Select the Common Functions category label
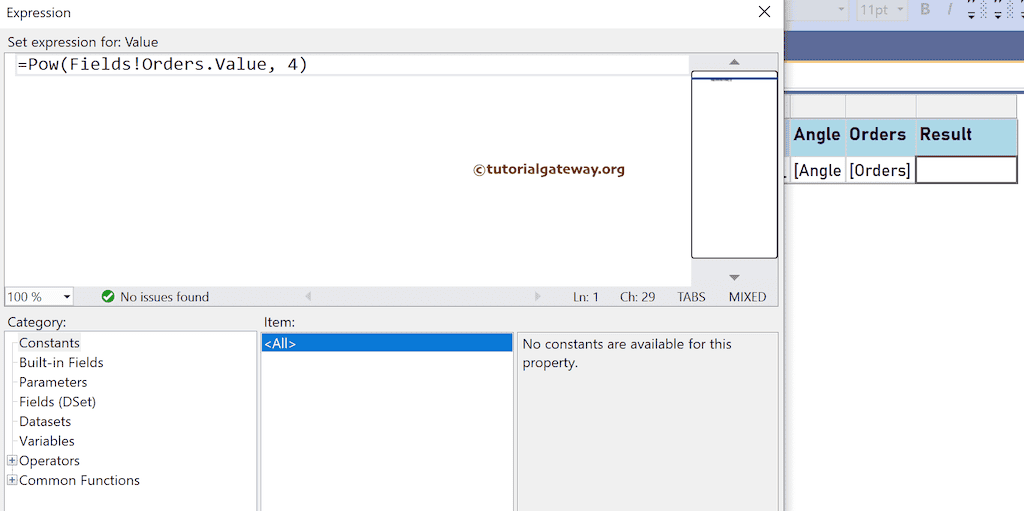Viewport: 1024px width, 511px height. (80, 480)
